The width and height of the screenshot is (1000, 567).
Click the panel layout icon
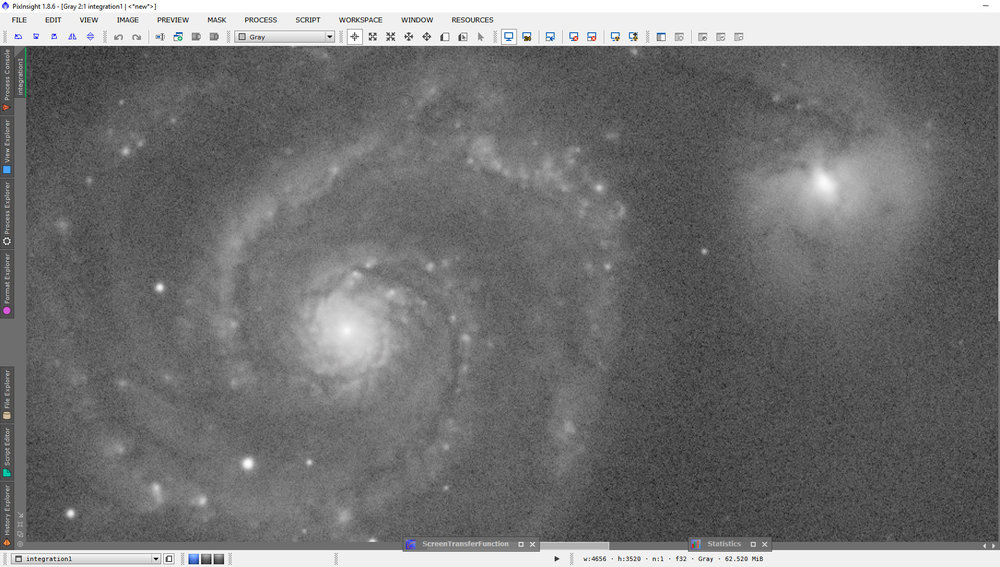pyautogui.click(x=661, y=37)
